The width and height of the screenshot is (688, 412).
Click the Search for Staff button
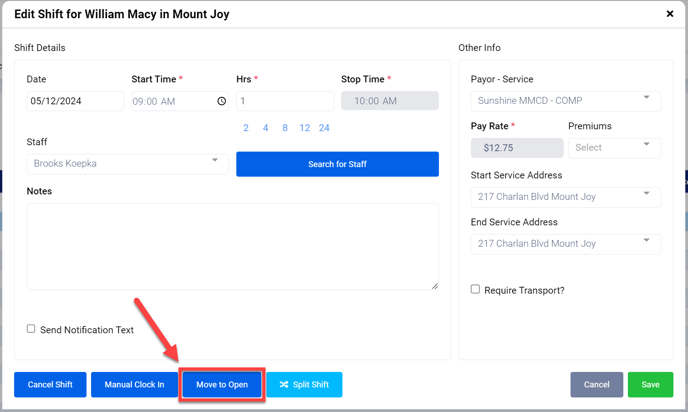pyautogui.click(x=337, y=164)
